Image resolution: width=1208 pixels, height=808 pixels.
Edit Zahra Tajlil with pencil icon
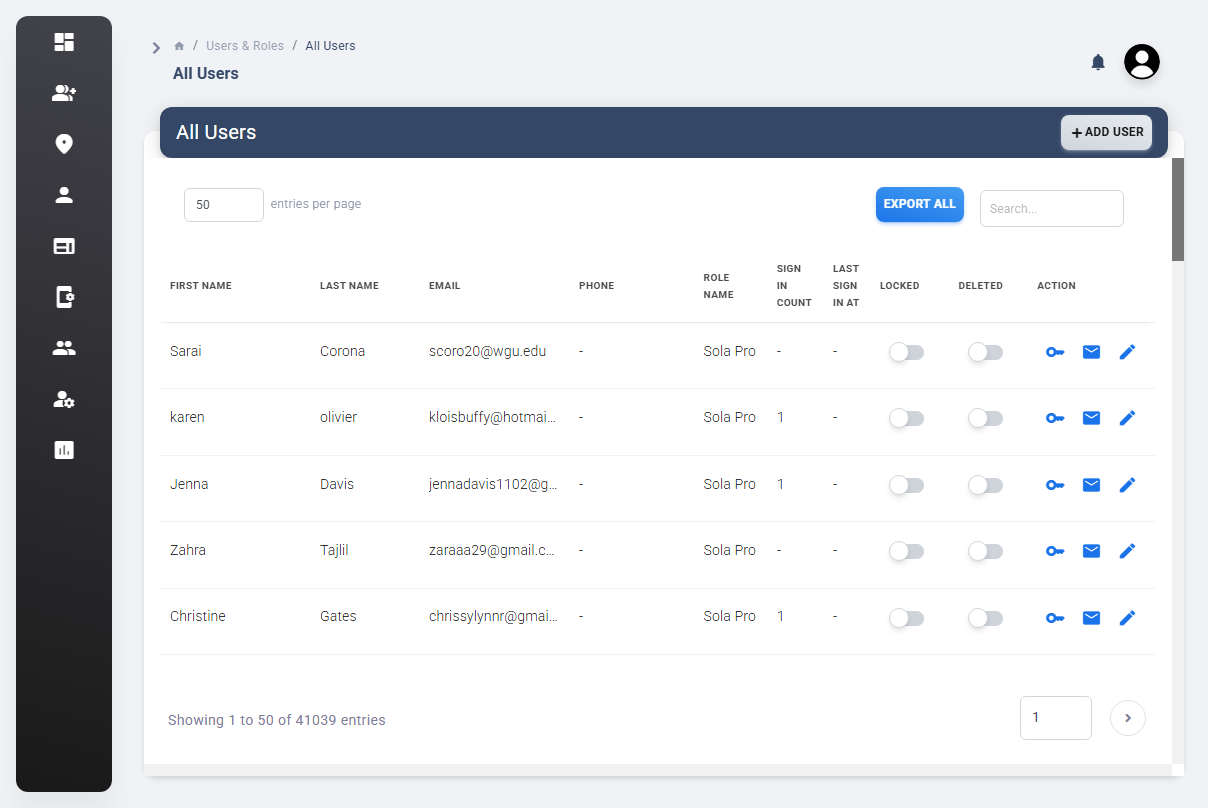tap(1127, 551)
